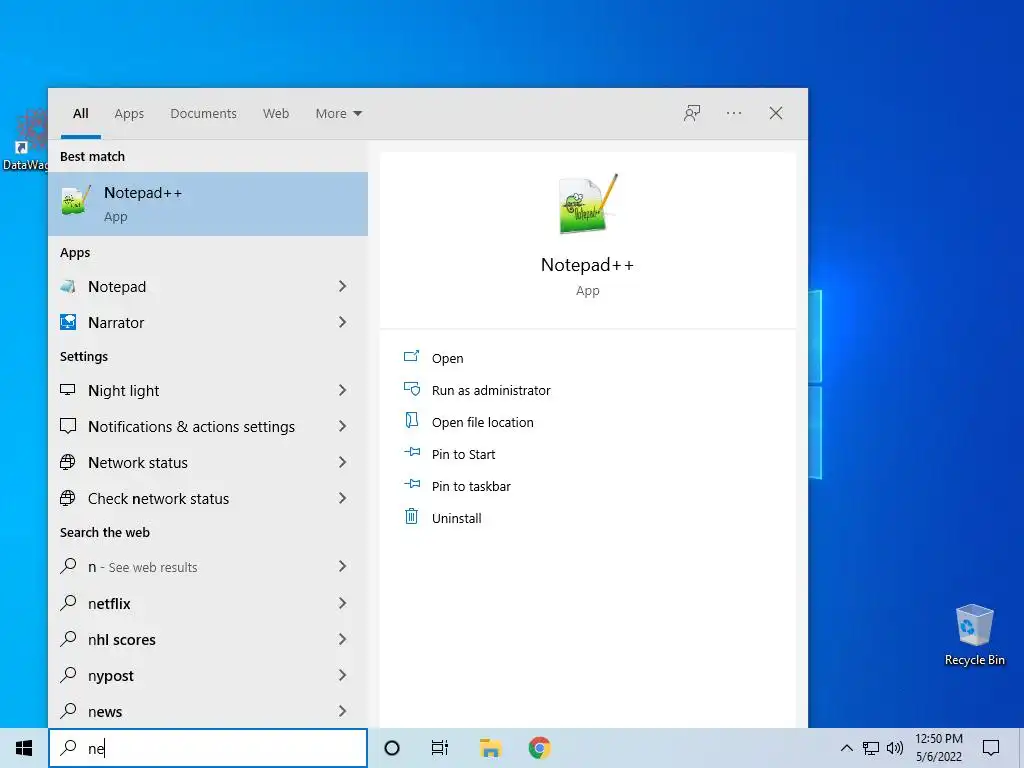Choose Pin to Start
This screenshot has height=768, width=1024.
pos(463,454)
